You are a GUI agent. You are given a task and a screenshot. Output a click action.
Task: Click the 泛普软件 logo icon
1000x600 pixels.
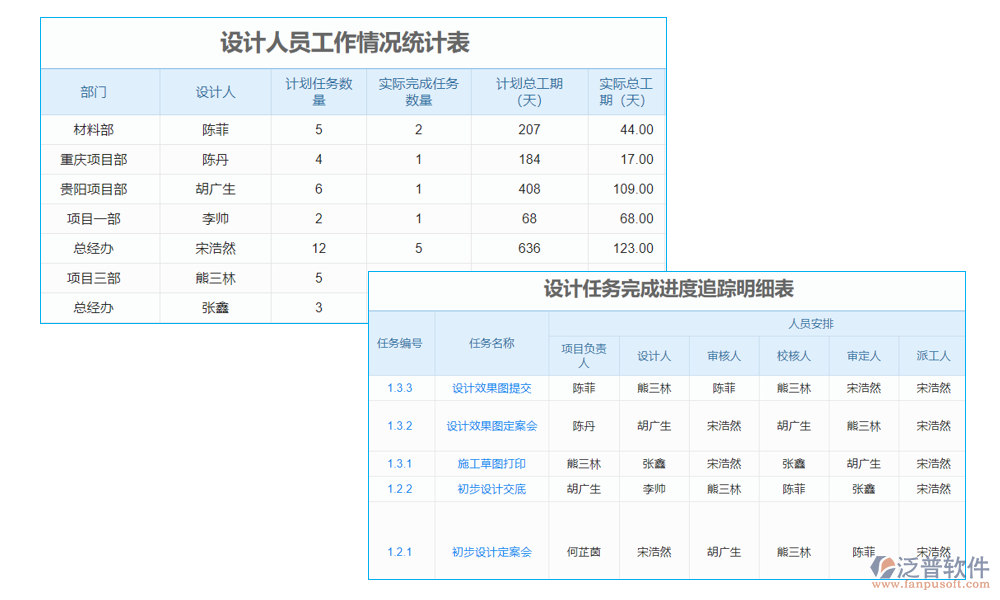click(884, 567)
